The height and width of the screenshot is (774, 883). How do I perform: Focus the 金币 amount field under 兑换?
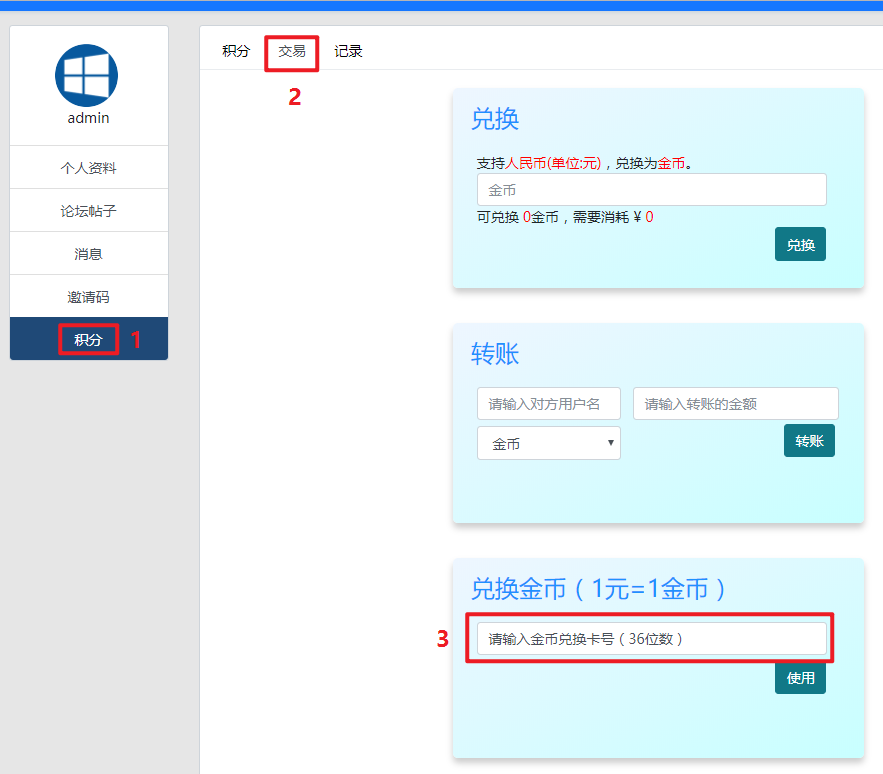[x=651, y=190]
